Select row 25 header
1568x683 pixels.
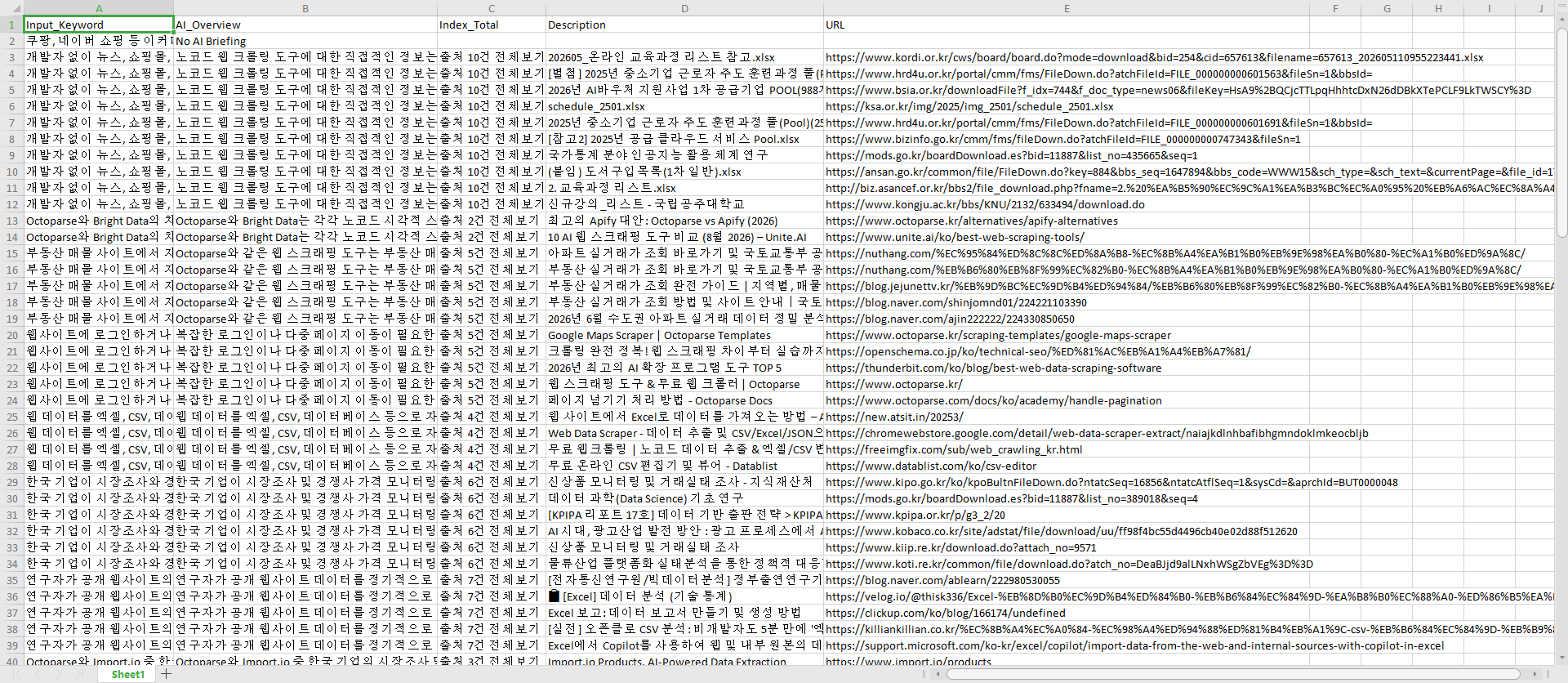point(11,417)
